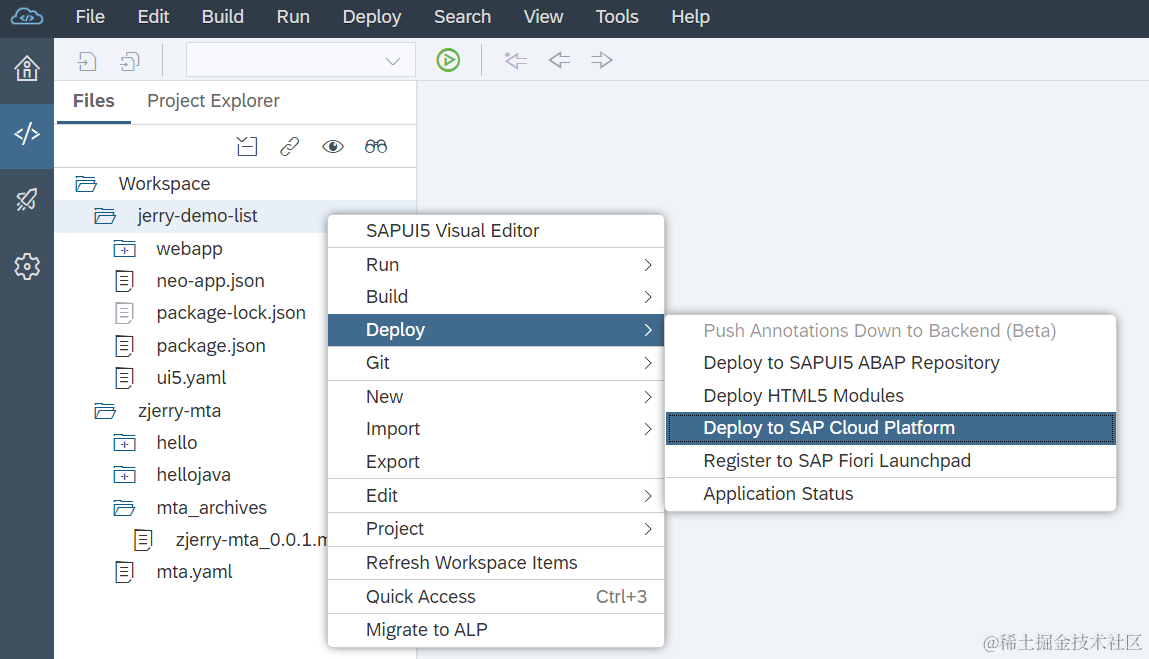The image size is (1149, 659).
Task: Select the ui5.yaml file
Action: coord(191,378)
